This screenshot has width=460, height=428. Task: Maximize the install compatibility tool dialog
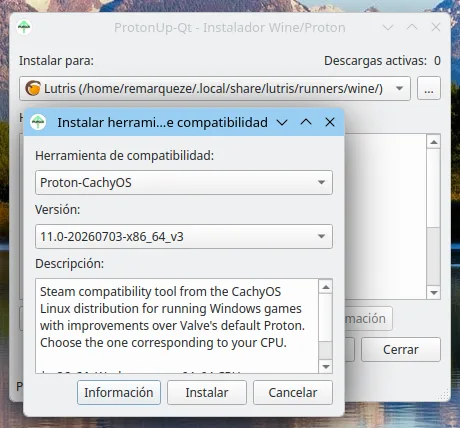306,122
